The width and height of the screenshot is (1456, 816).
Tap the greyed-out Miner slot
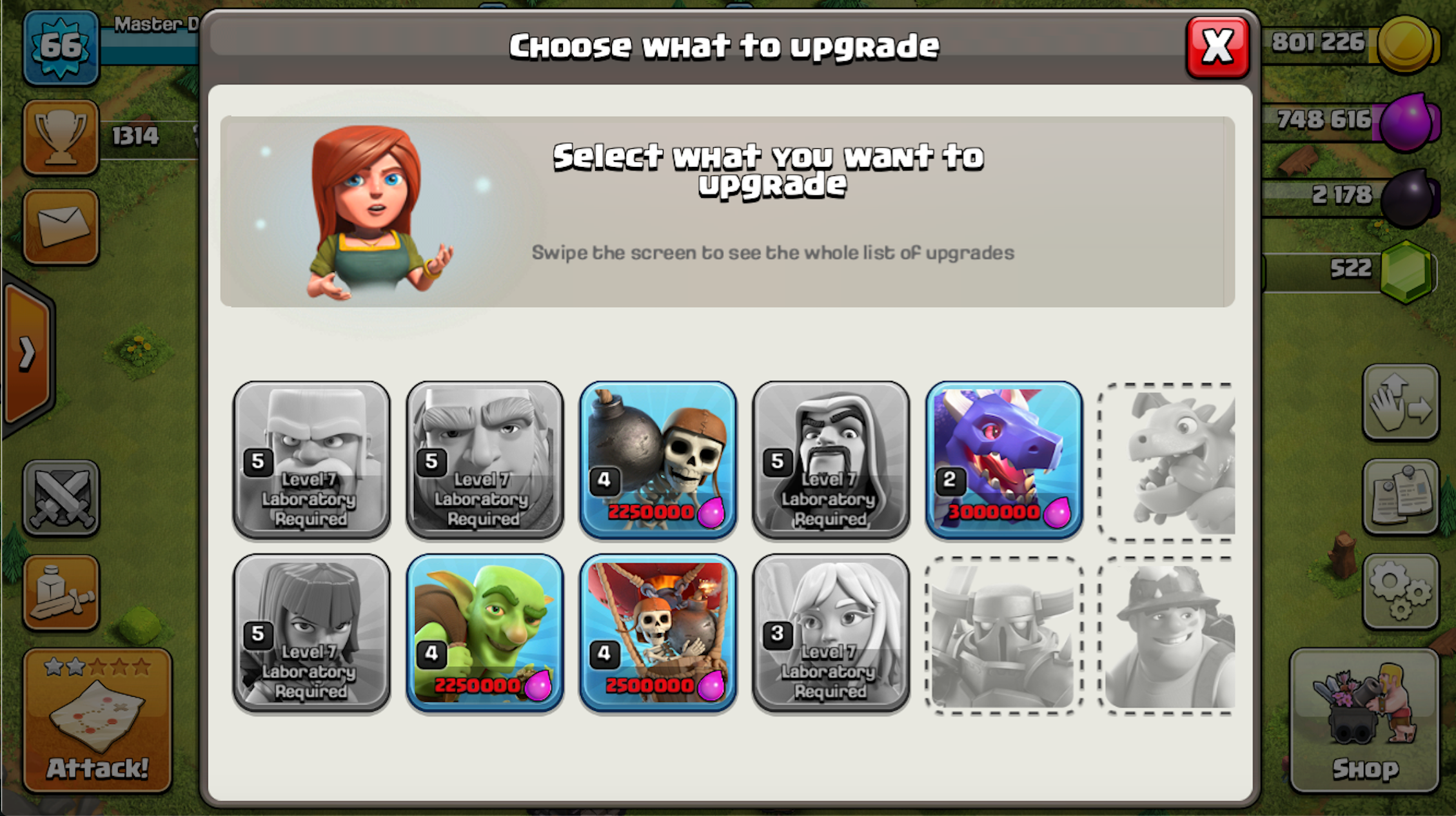pyautogui.click(x=1167, y=635)
